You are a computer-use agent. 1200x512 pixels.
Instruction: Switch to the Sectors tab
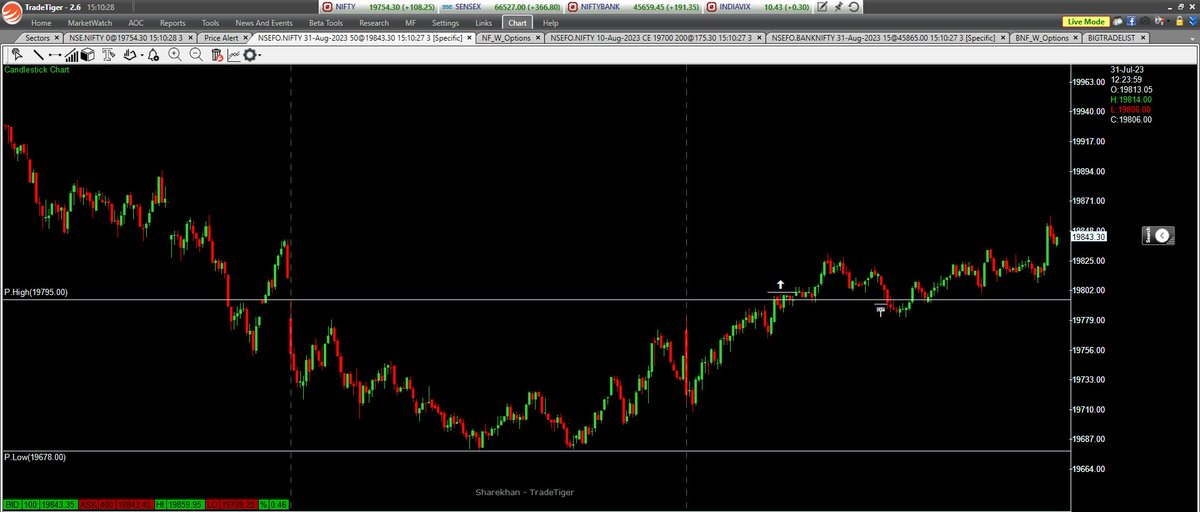pos(37,38)
